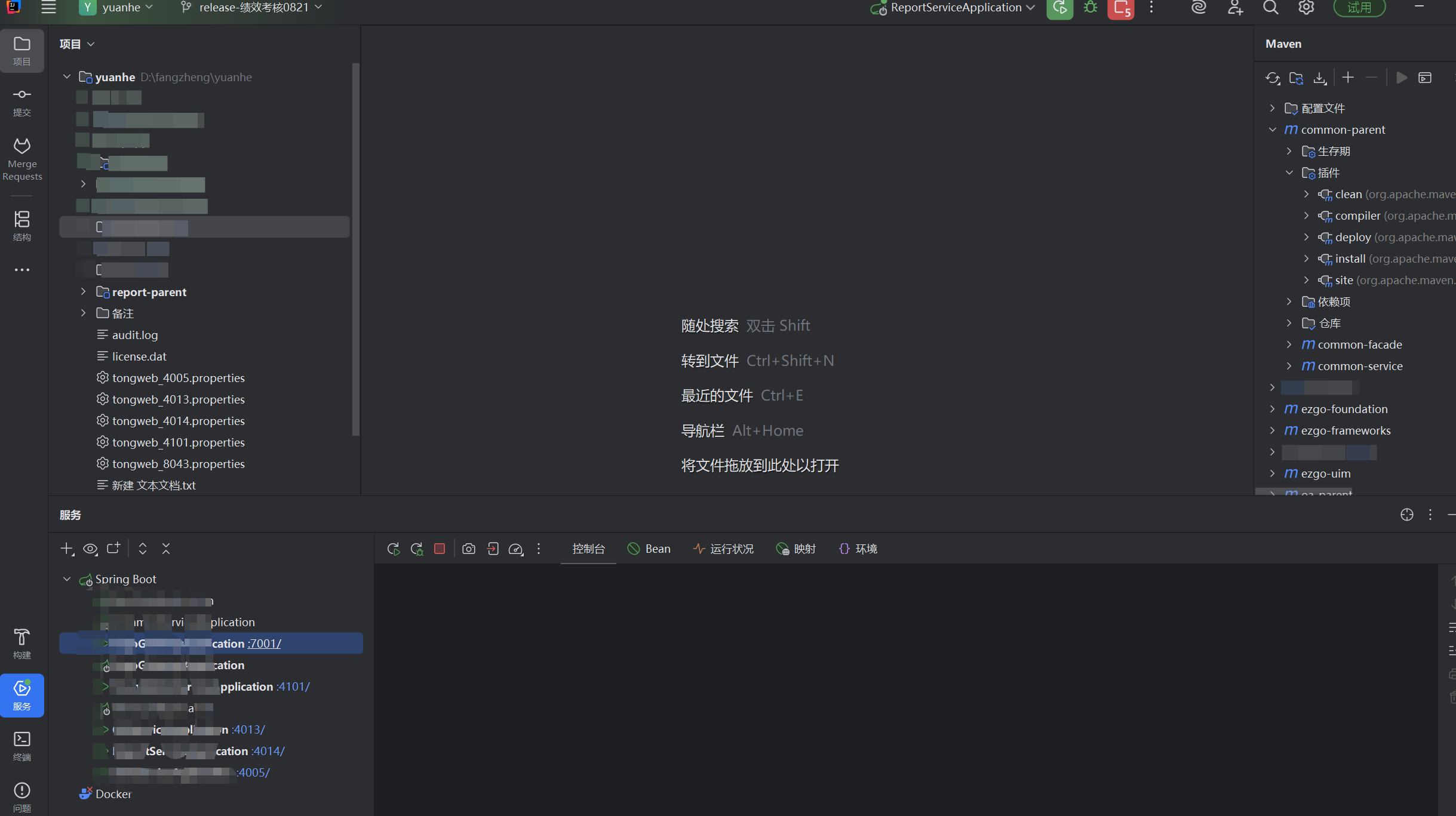Select ezgo-uim module in Maven
1456x816 pixels.
tap(1326, 473)
